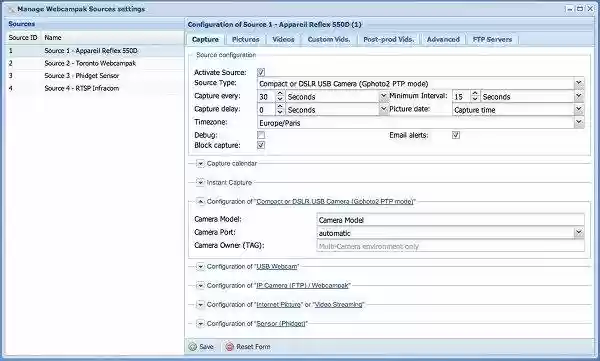Switch to the Videos tab
Screen dimensions: 600x361
point(283,39)
